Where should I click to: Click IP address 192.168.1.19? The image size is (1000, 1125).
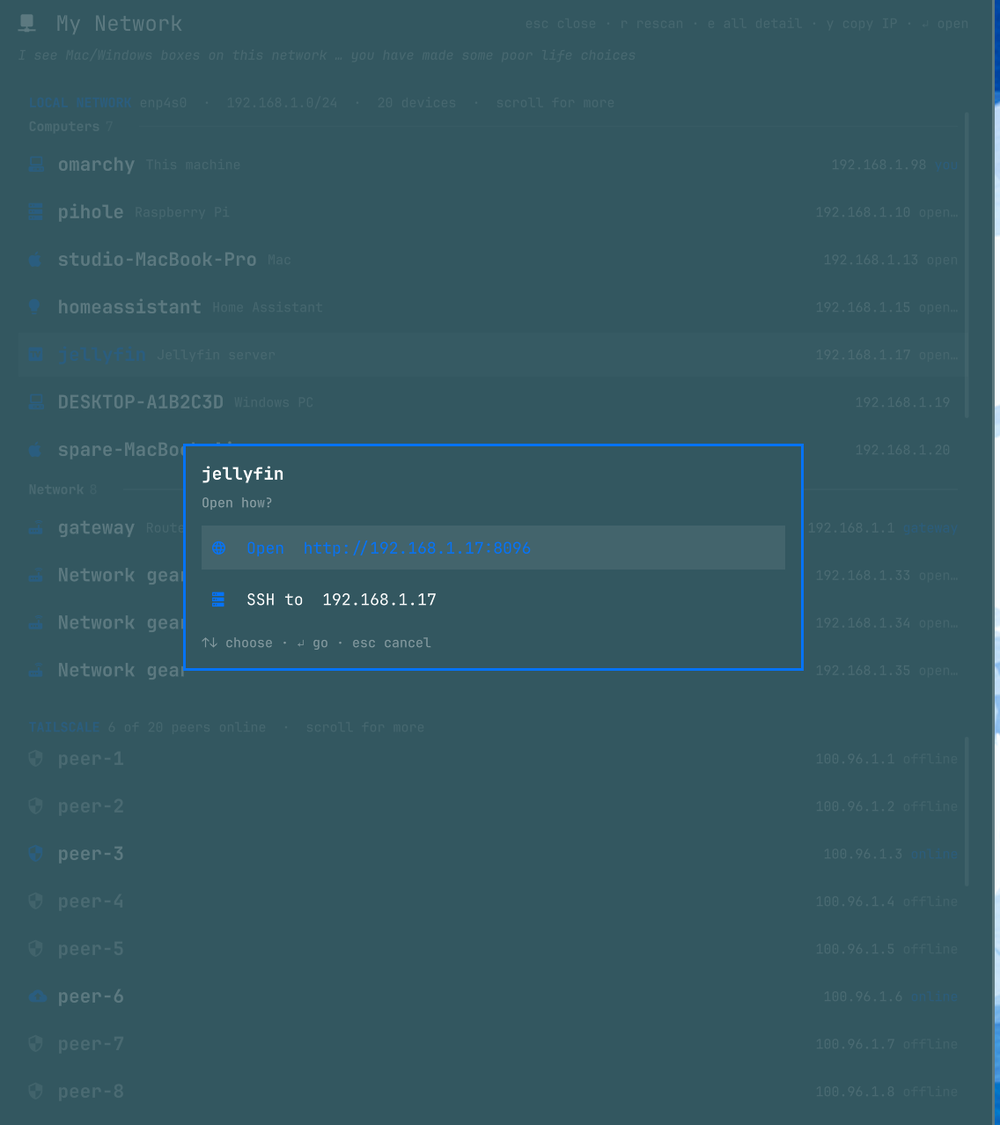(902, 403)
